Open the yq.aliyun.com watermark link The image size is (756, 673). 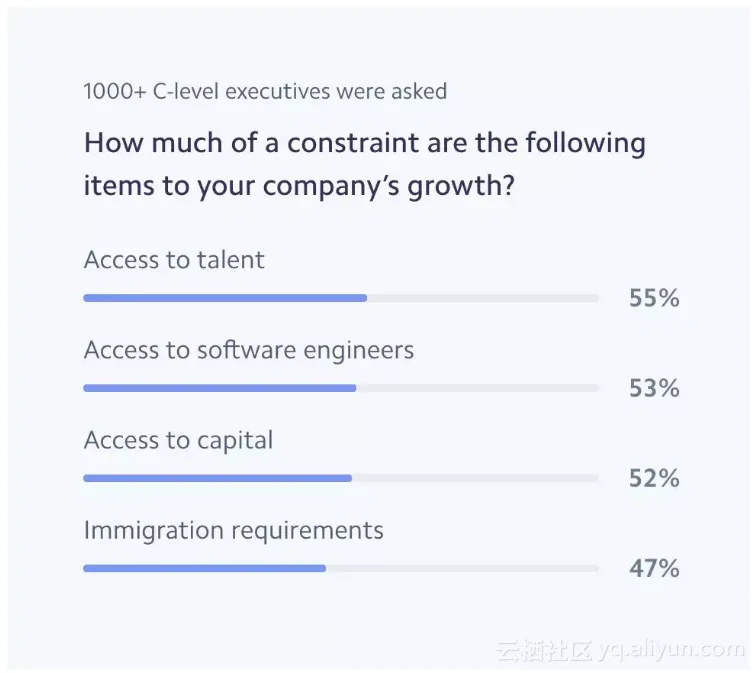(x=672, y=651)
